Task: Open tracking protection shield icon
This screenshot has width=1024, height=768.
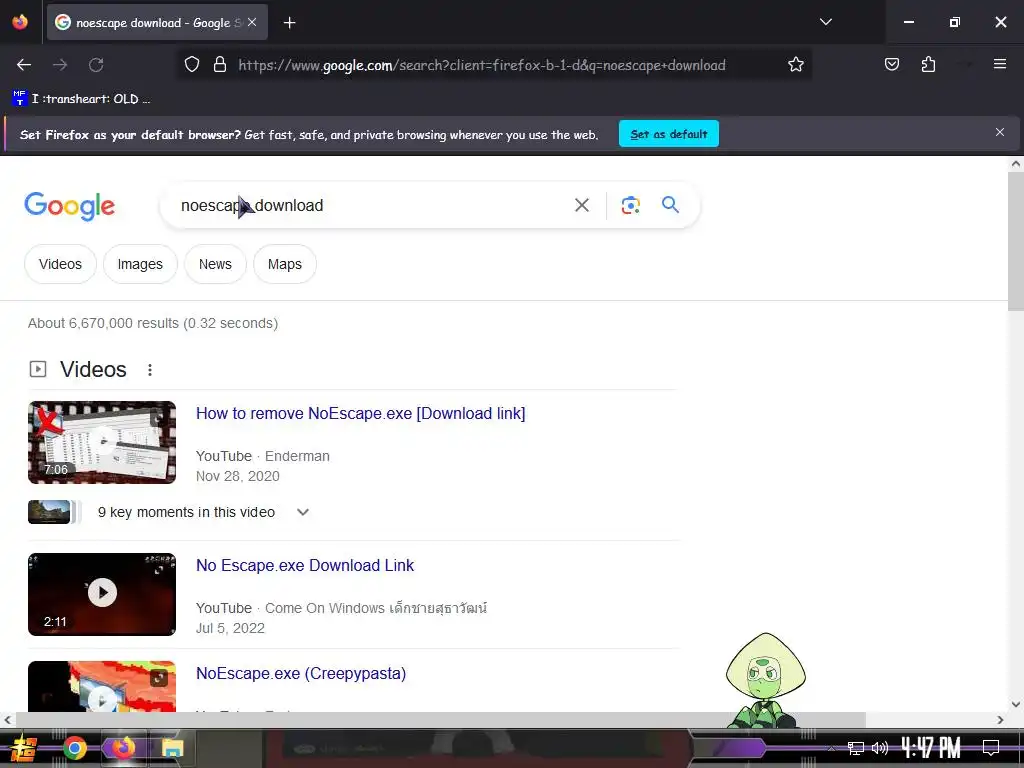Action: click(x=191, y=65)
